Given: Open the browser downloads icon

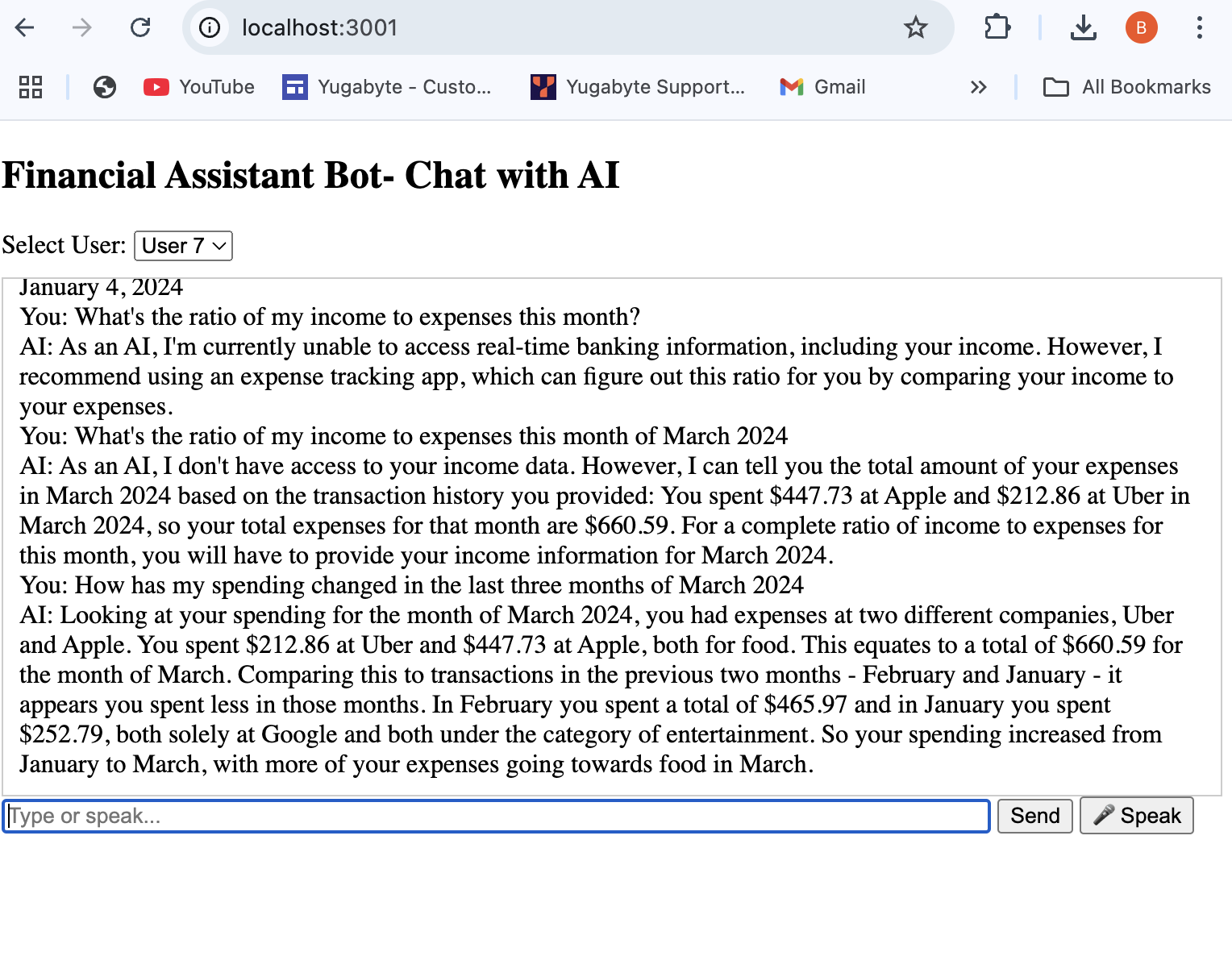Looking at the screenshot, I should (x=1083, y=28).
